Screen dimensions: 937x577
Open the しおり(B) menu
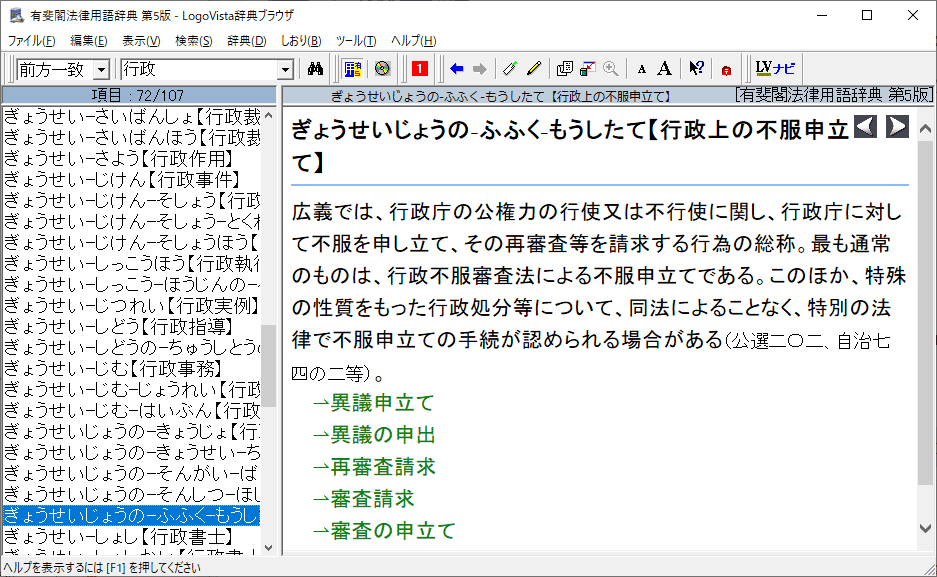click(x=300, y=41)
